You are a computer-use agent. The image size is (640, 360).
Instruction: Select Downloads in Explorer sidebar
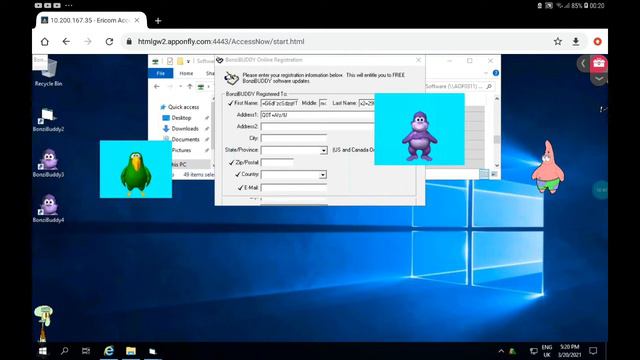tap(184, 128)
